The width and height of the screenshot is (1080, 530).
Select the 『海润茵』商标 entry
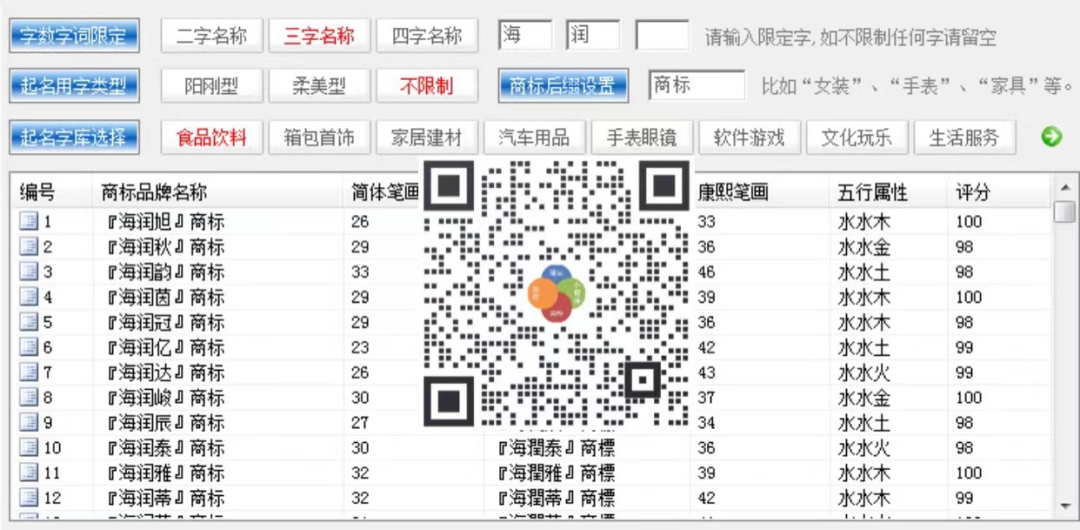tap(165, 297)
